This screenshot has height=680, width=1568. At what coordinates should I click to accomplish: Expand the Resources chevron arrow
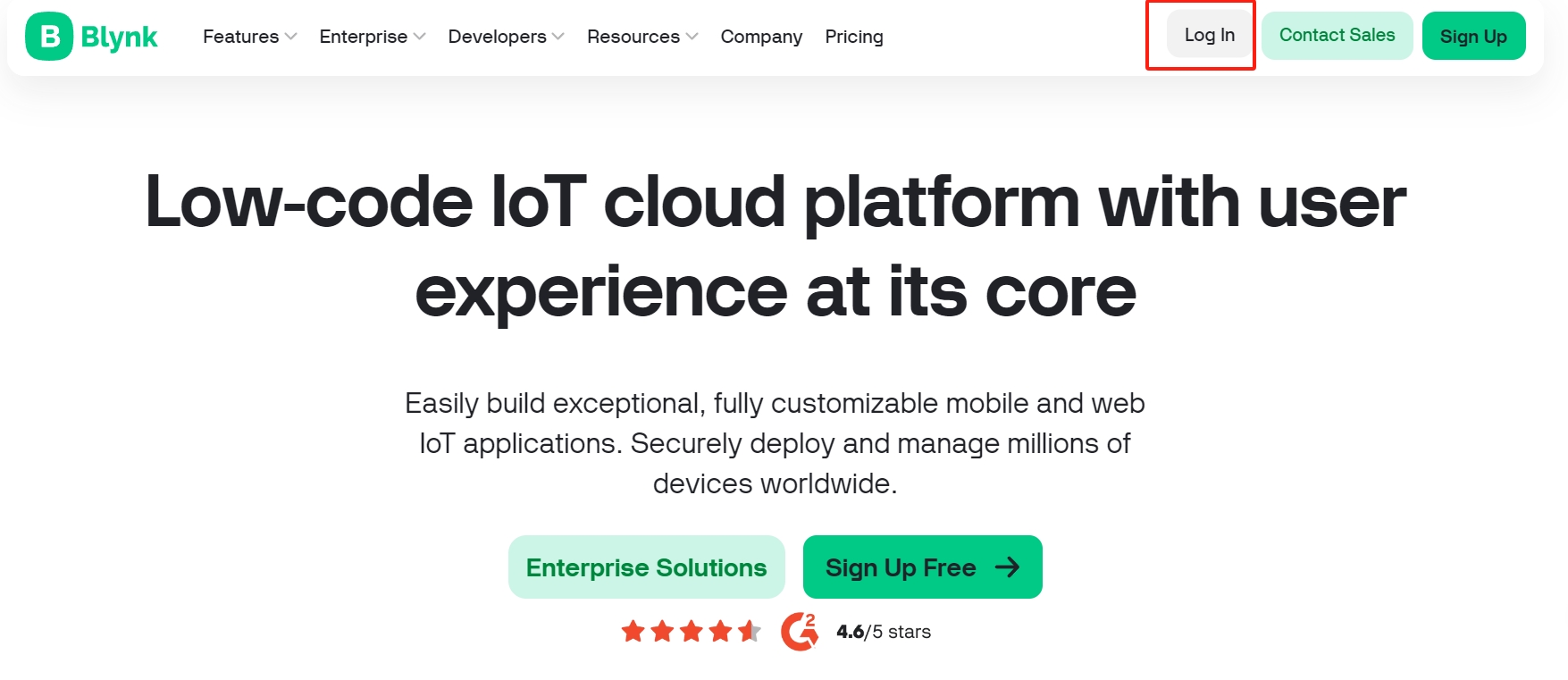click(692, 37)
